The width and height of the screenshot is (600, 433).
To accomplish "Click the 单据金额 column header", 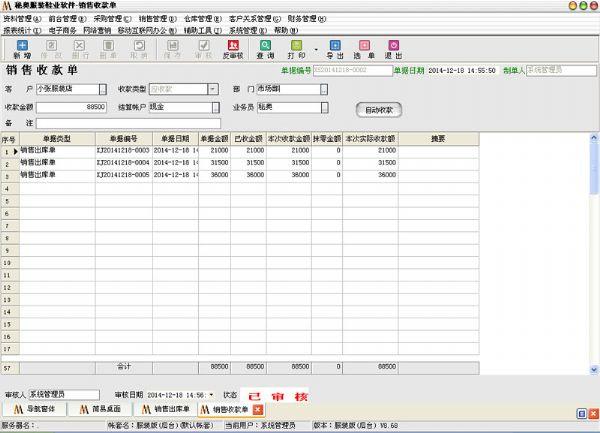I will click(x=214, y=139).
